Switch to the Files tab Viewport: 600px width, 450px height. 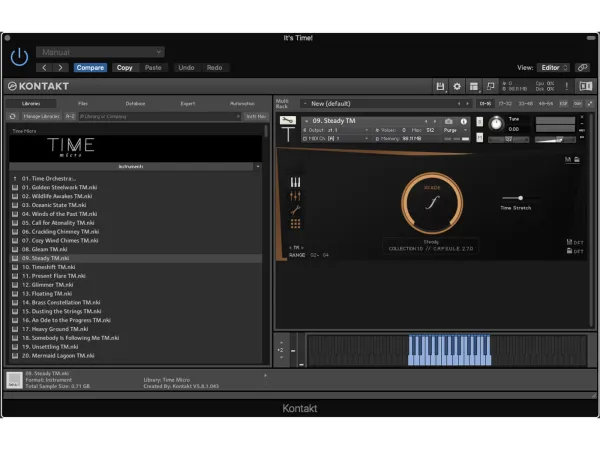coord(83,104)
